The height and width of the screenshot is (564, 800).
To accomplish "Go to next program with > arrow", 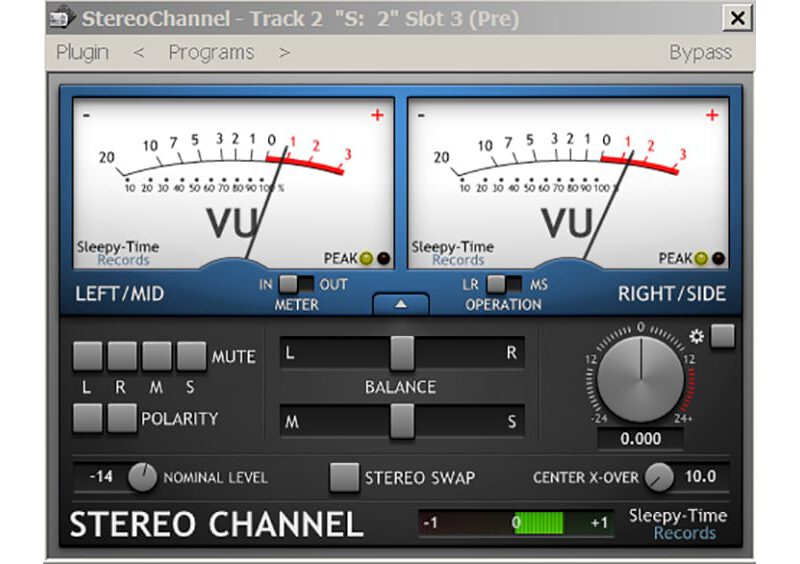I will 284,53.
